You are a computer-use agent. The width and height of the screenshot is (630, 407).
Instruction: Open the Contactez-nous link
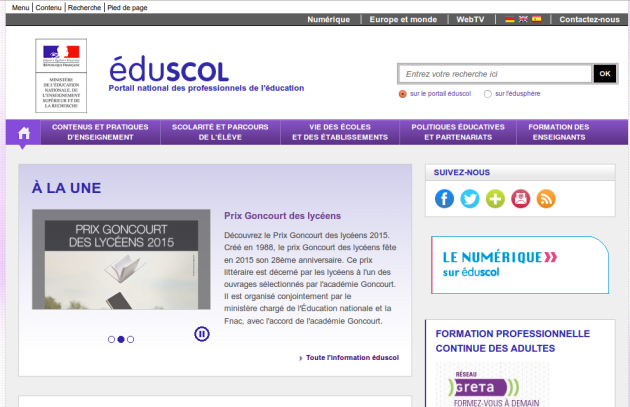(x=589, y=19)
